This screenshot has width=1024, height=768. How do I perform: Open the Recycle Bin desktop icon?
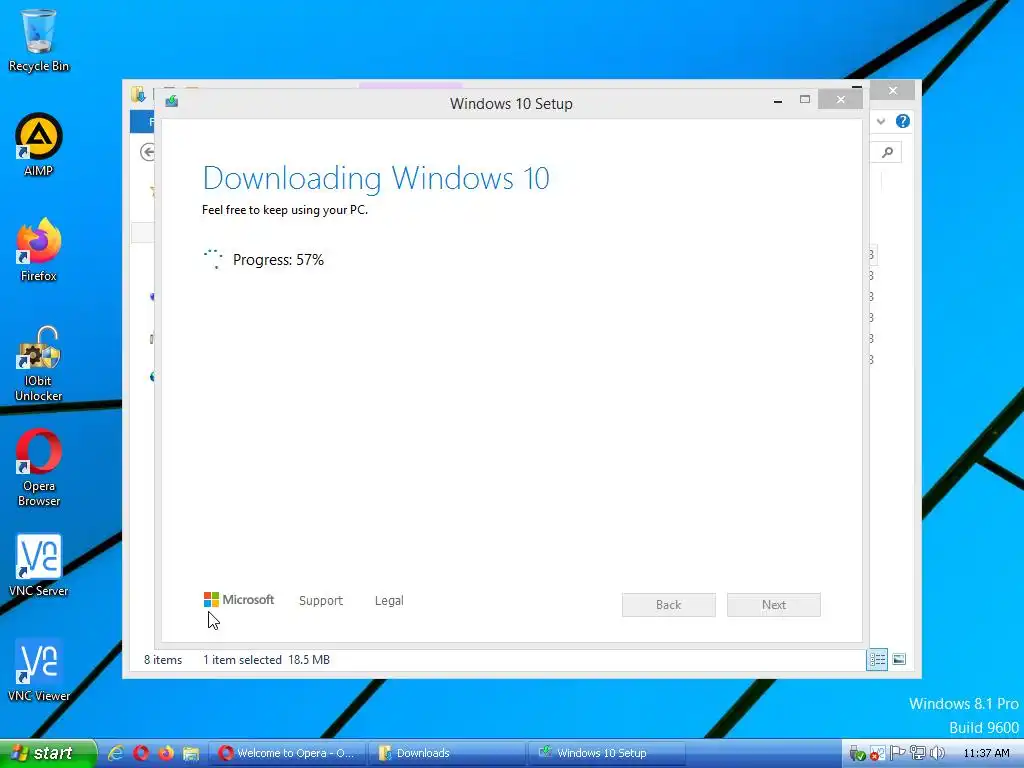pos(39,39)
